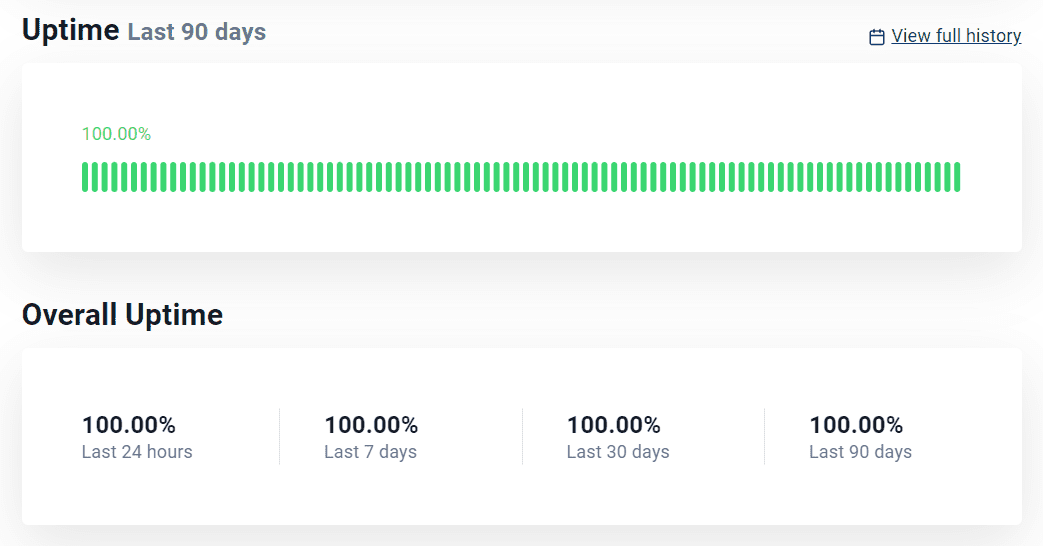Select the 100.00% value in Last 90 days column

(856, 425)
